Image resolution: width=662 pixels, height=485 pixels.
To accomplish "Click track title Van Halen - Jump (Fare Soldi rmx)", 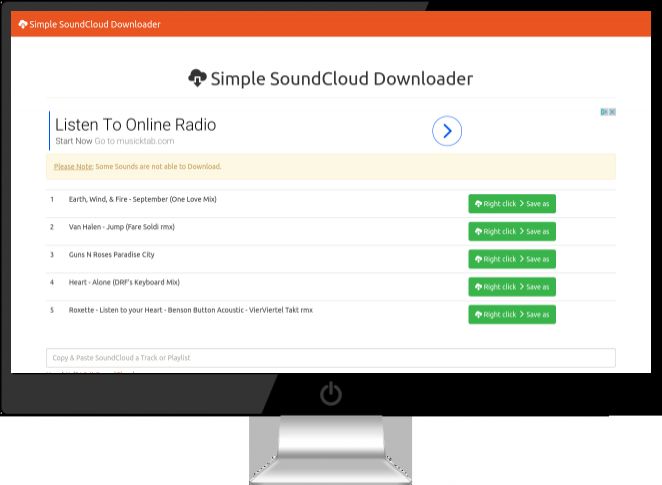I will coord(122,227).
